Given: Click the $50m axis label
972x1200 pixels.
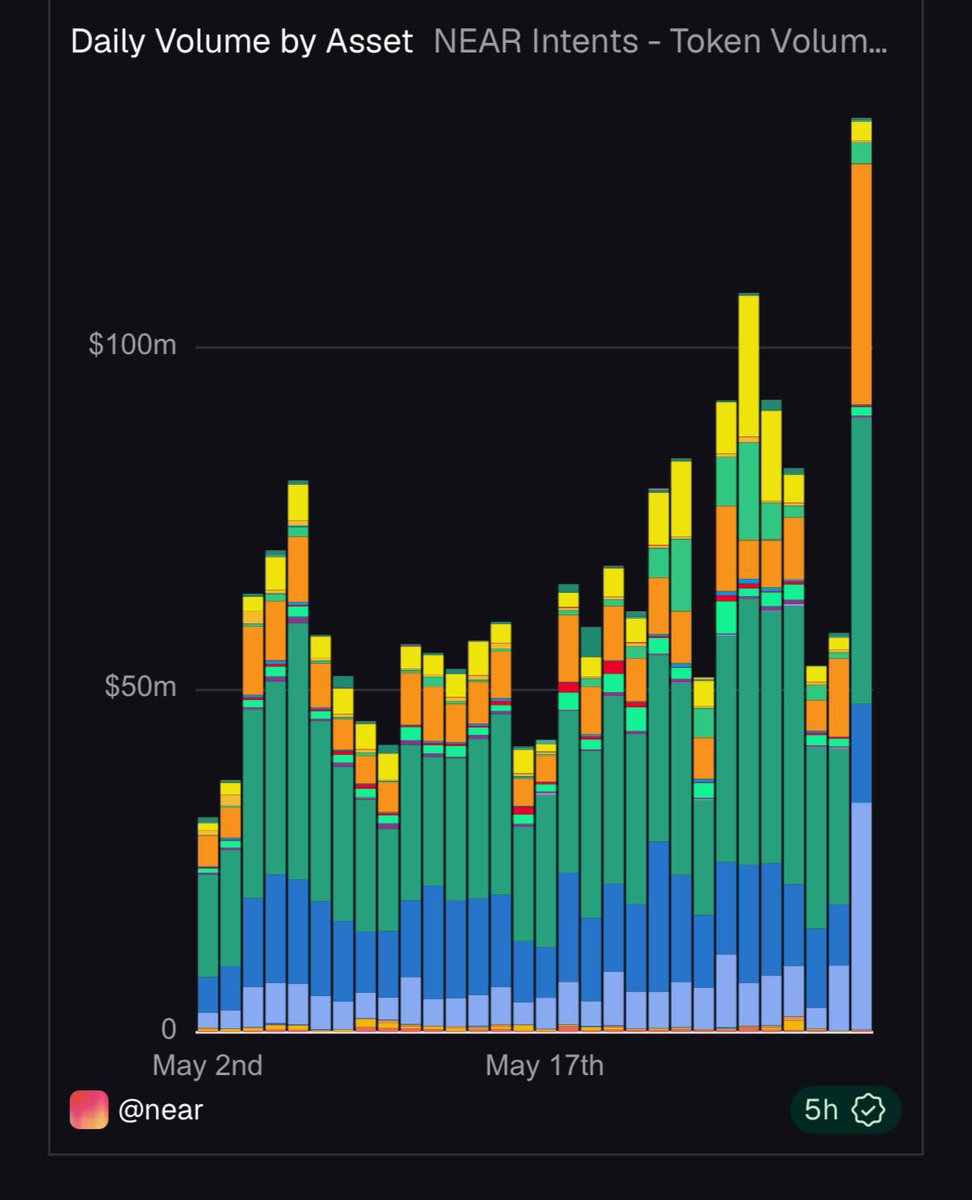Looking at the screenshot, I should click(x=140, y=688).
